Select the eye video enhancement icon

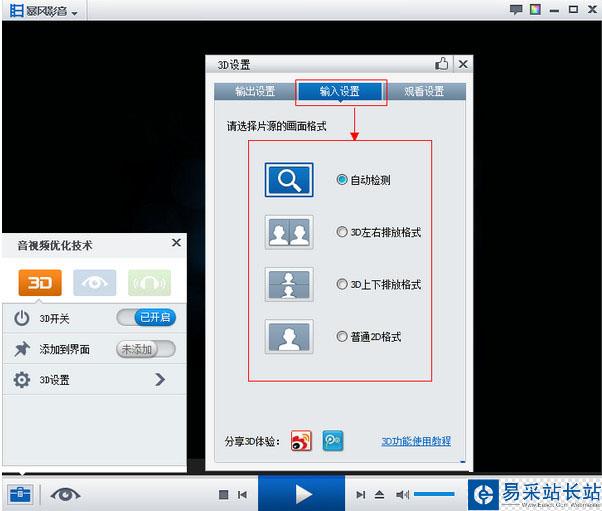click(x=94, y=283)
